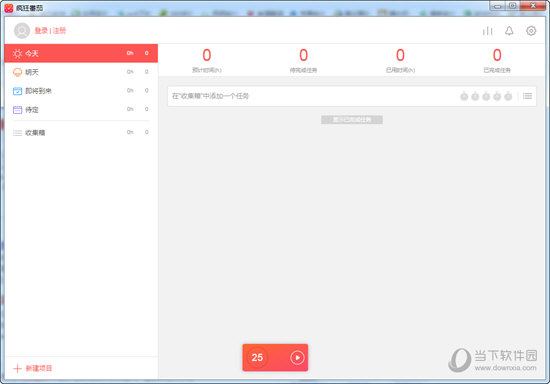Open the notification bell icon

509,31
